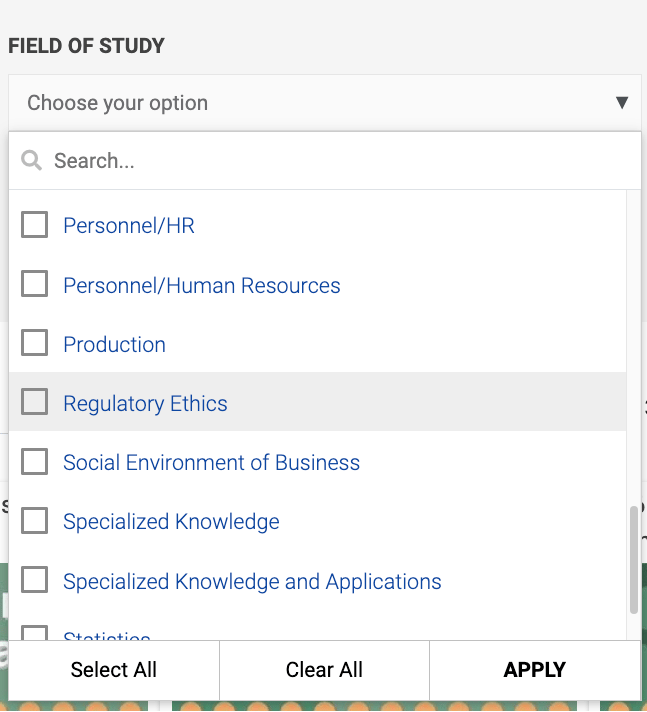Toggle the Regulatory Ethics checkbox
647x712 pixels.
coord(35,403)
